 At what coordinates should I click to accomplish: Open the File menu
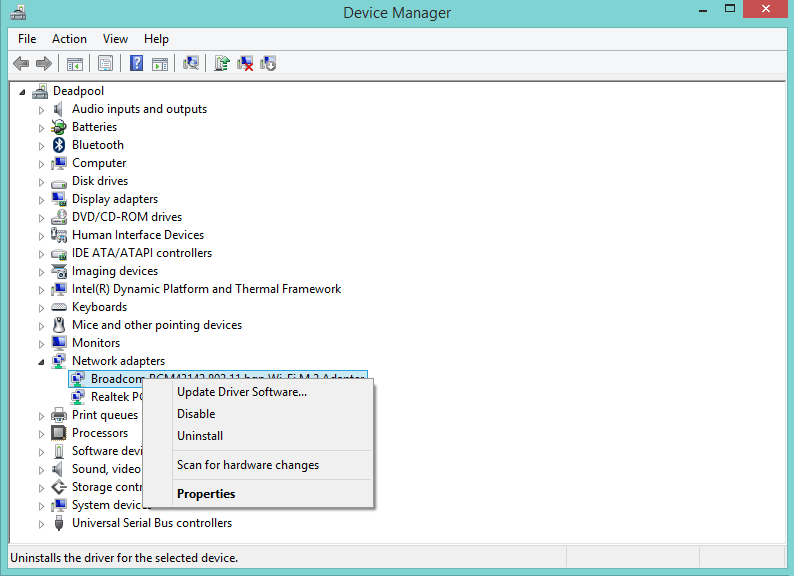pyautogui.click(x=27, y=39)
